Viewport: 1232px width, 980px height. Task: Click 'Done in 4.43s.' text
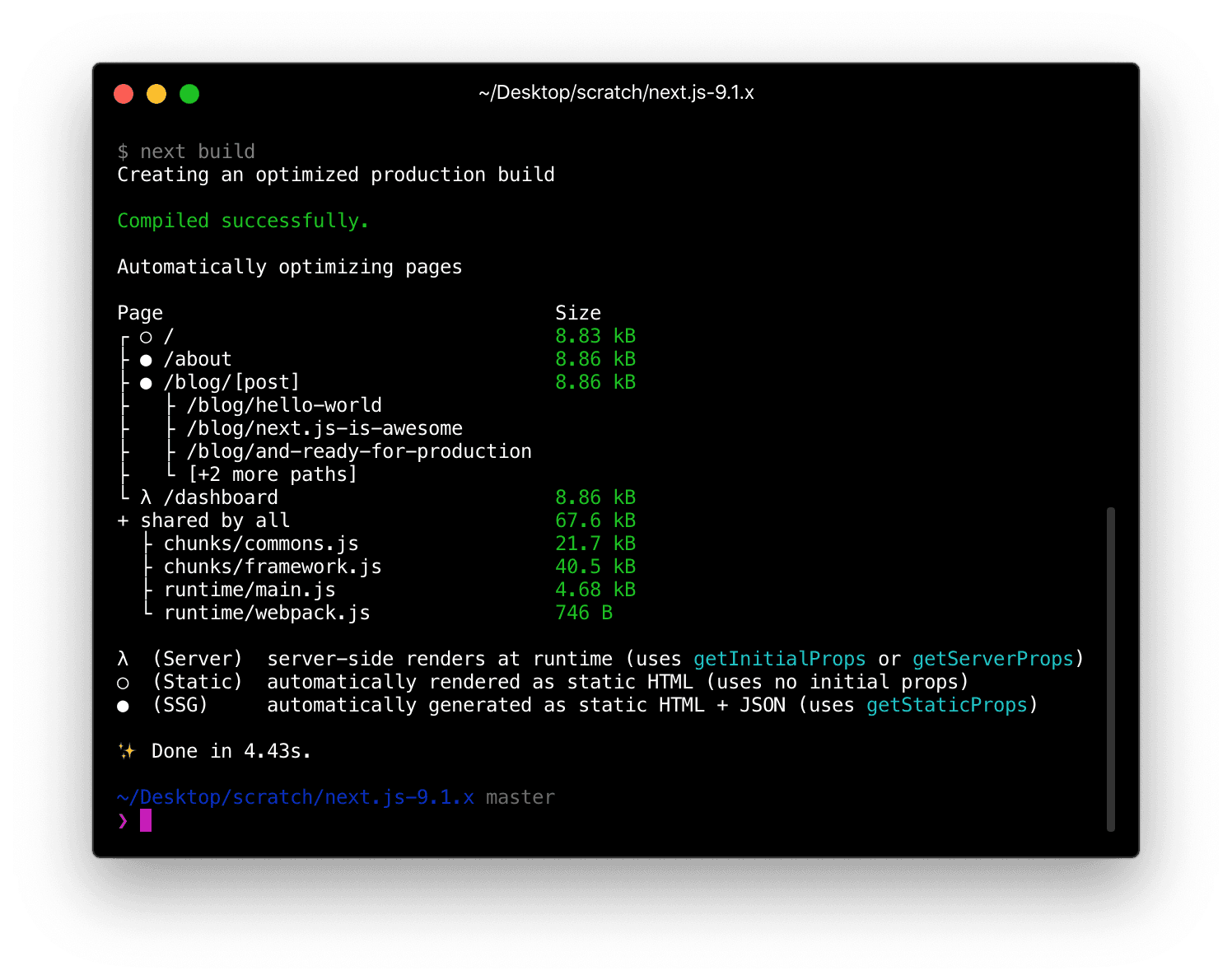pos(231,751)
